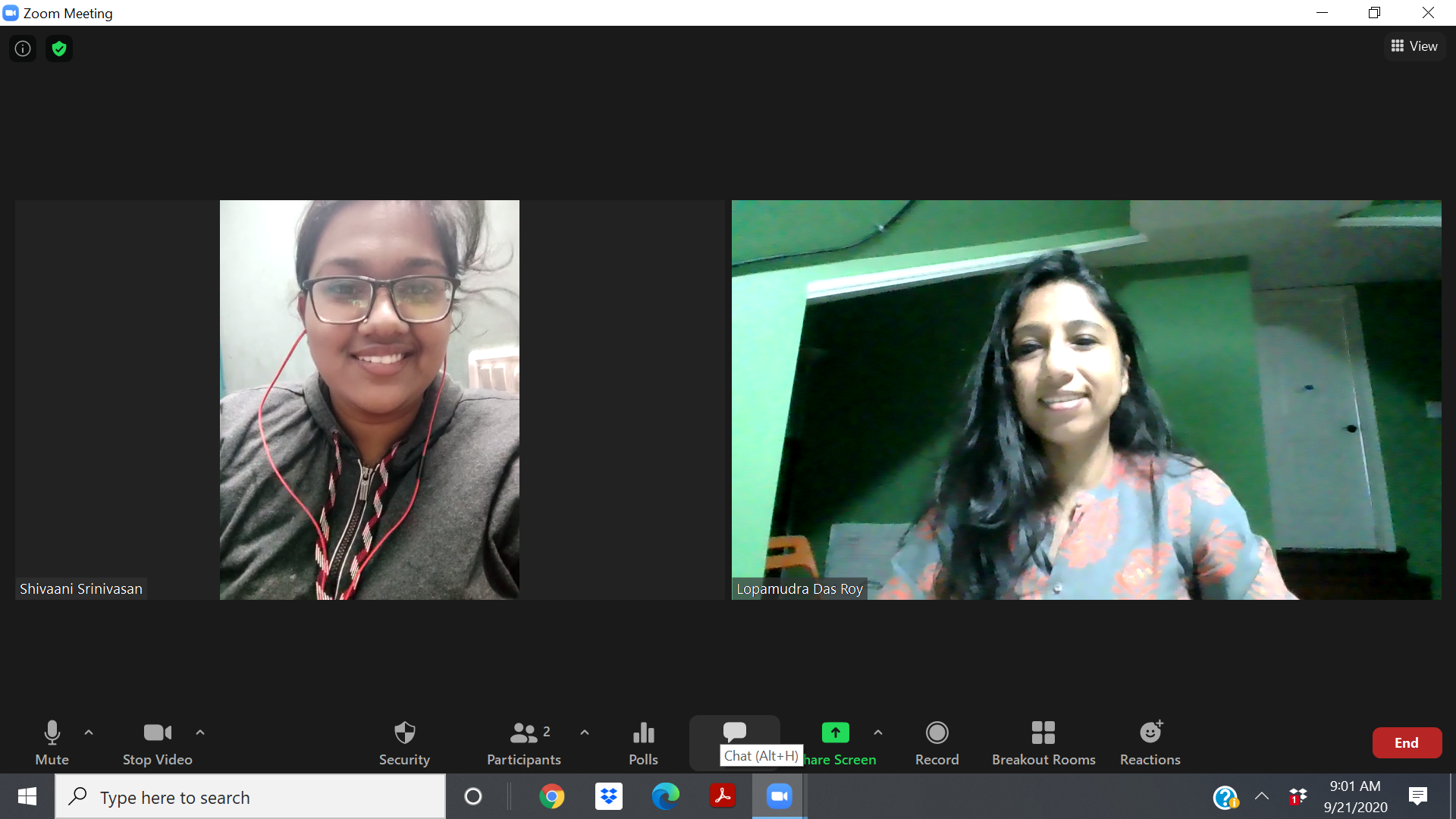1456x819 pixels.
Task: Open the View menu
Action: (x=1415, y=45)
